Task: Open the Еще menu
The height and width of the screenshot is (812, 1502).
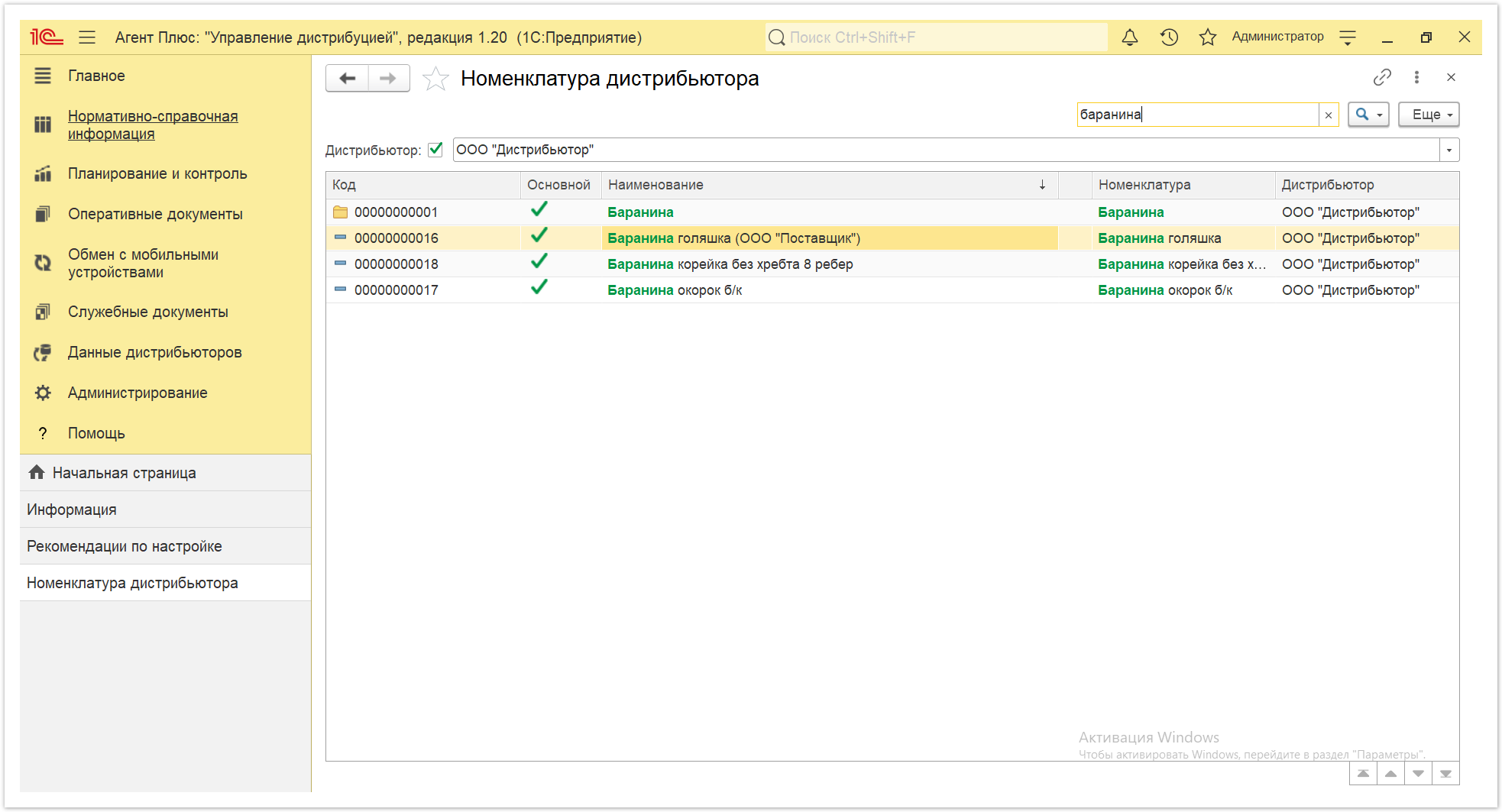Action: coord(1429,115)
